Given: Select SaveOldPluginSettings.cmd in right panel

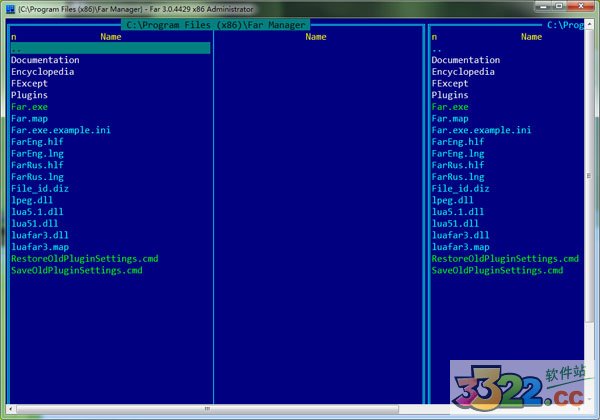Looking at the screenshot, I should (x=497, y=270).
